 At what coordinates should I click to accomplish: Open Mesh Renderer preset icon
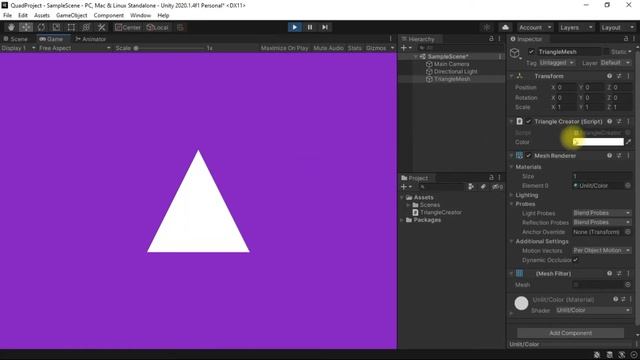click(x=619, y=156)
